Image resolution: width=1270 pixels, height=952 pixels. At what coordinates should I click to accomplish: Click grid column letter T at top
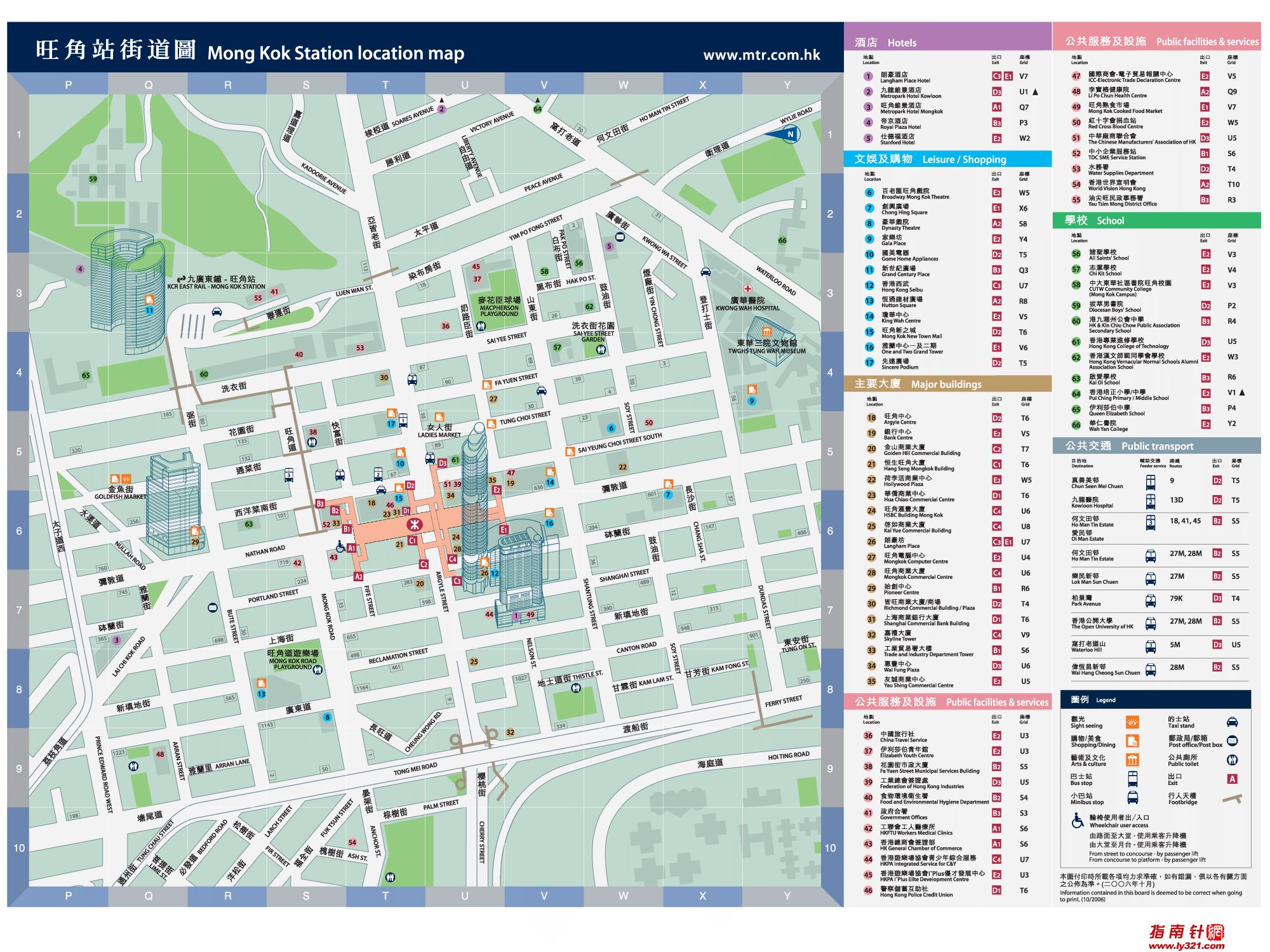tap(385, 84)
